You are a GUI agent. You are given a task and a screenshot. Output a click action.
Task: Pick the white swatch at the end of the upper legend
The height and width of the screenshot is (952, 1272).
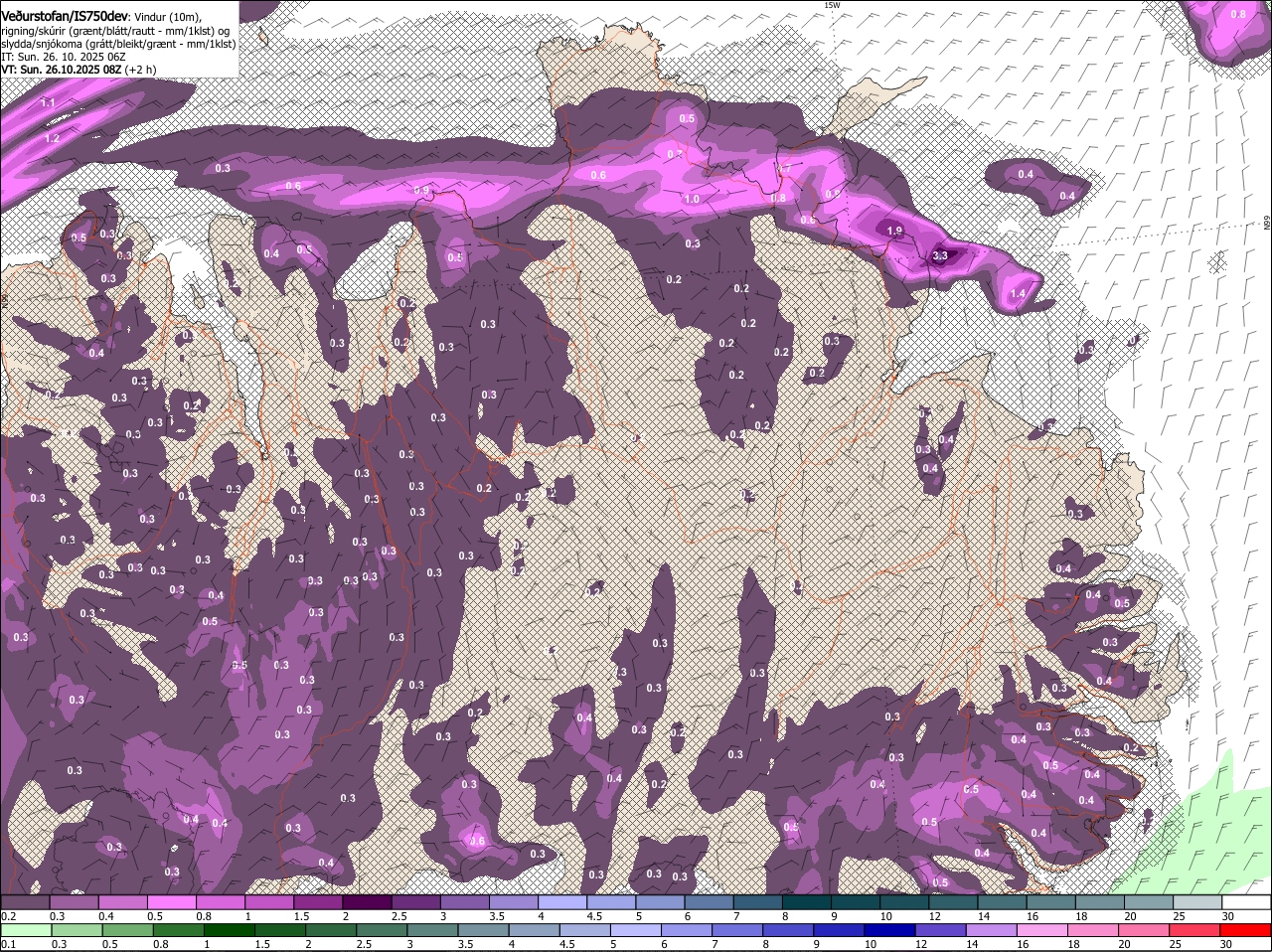(1247, 902)
